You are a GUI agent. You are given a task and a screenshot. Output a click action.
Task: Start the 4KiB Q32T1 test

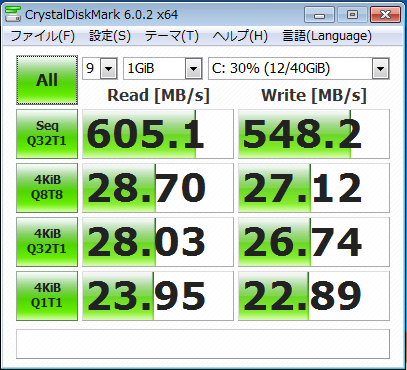tap(47, 242)
